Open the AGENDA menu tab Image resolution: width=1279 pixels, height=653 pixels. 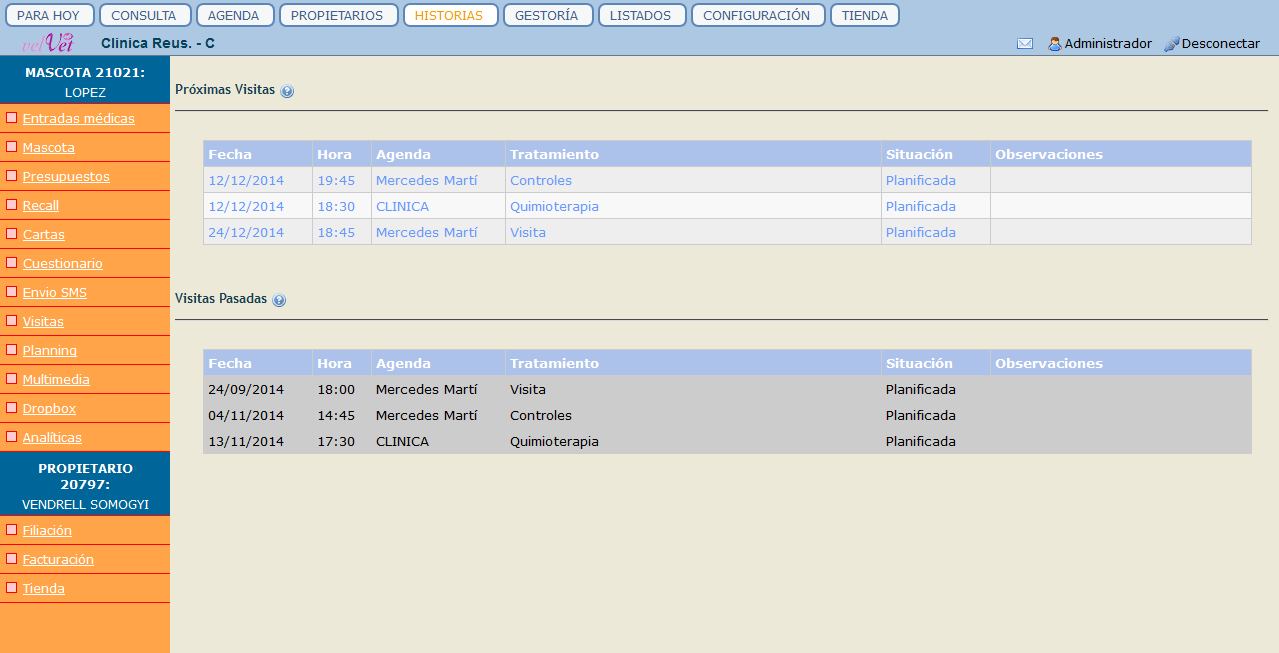(234, 16)
